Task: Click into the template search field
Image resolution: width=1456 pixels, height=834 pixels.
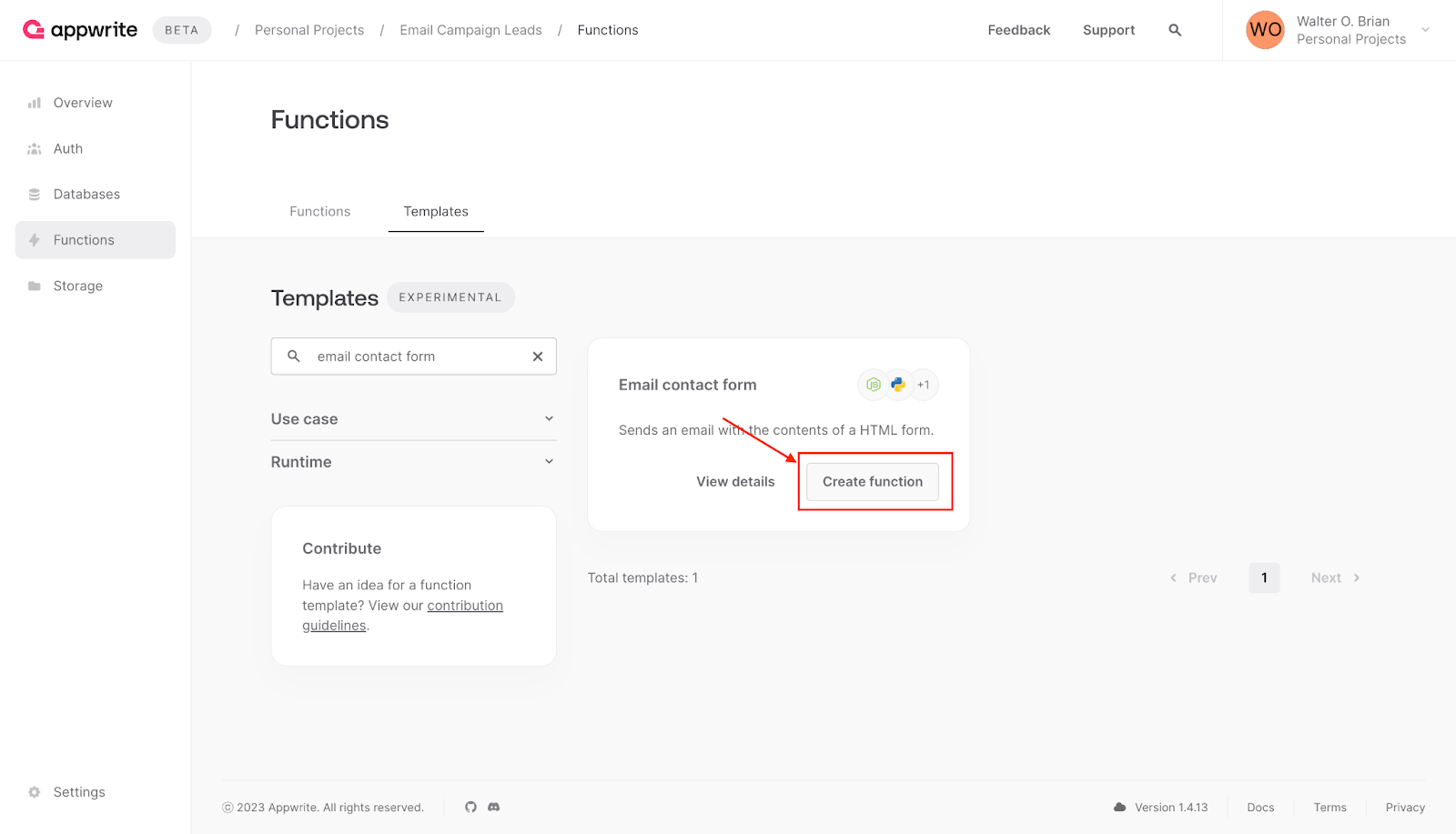Action: 413,357
